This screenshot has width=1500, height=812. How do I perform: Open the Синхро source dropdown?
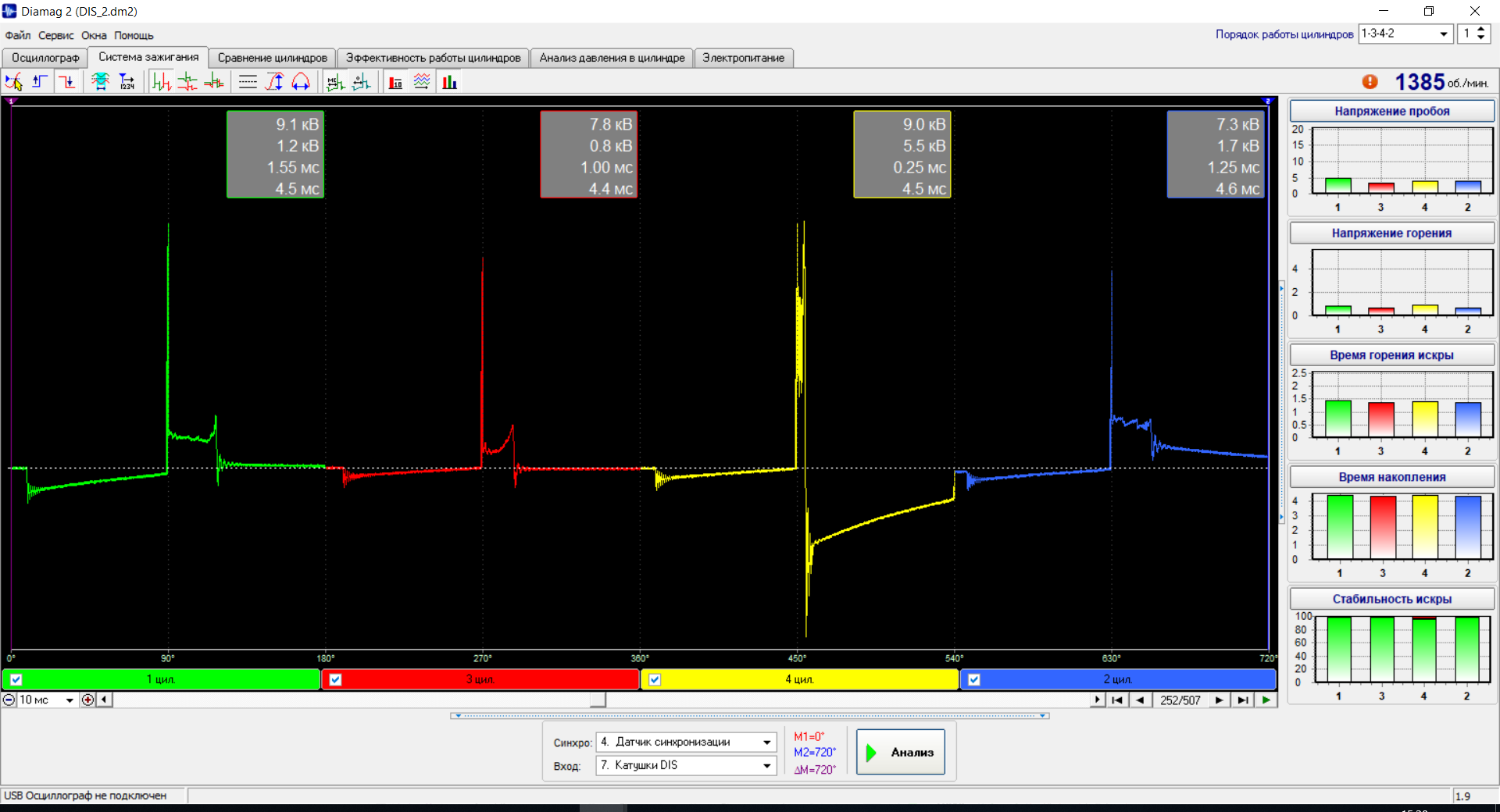coord(767,743)
